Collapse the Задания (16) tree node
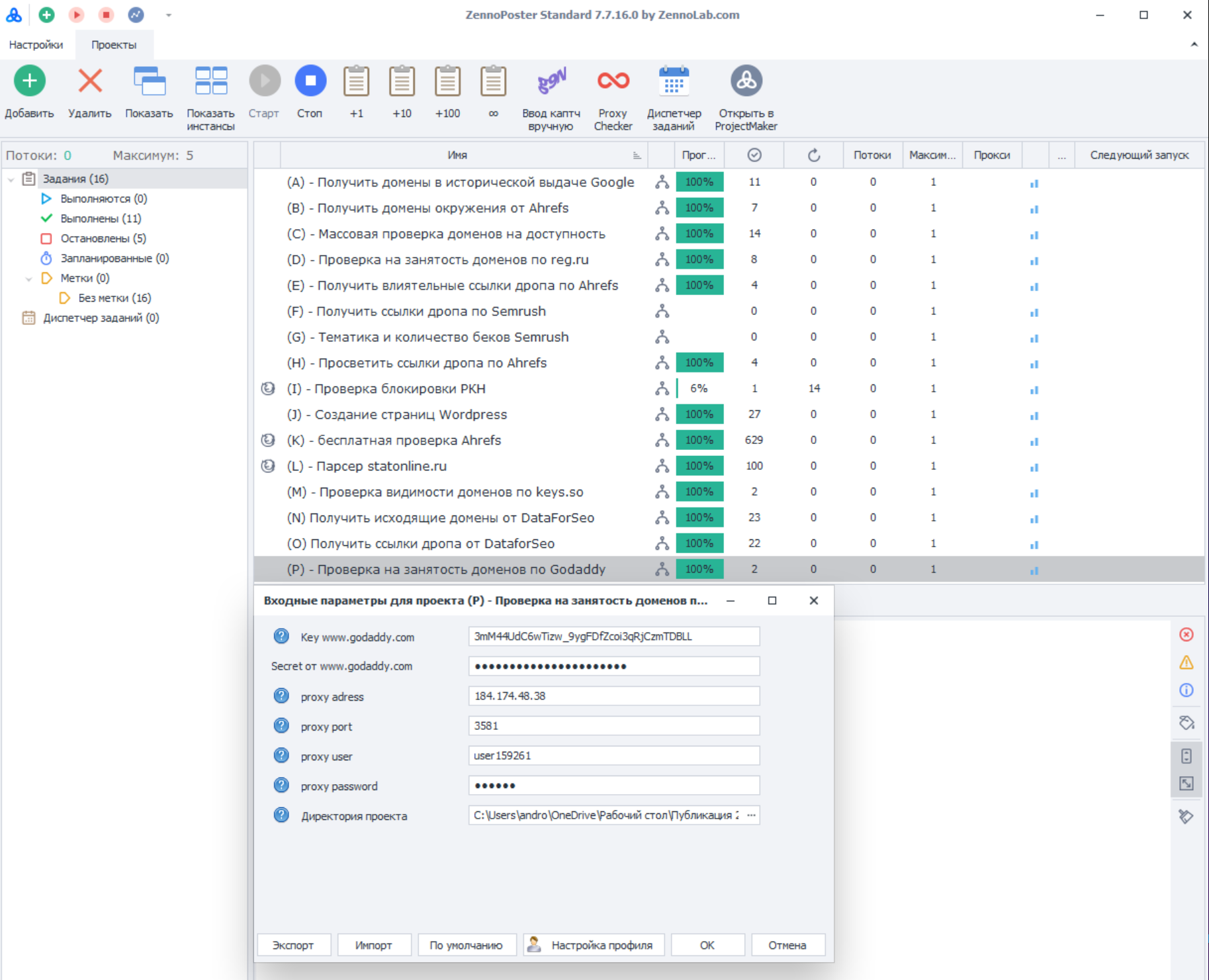The image size is (1209, 980). click(11, 179)
